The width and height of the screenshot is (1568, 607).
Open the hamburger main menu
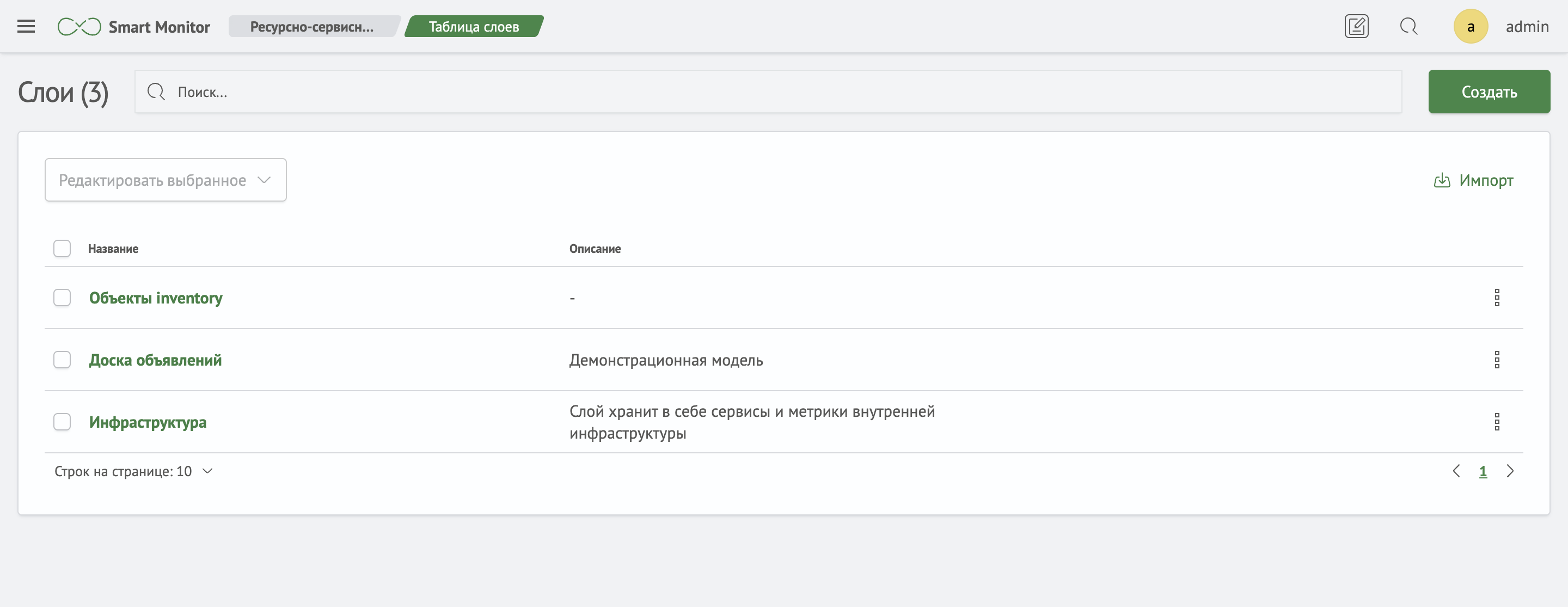(x=26, y=26)
